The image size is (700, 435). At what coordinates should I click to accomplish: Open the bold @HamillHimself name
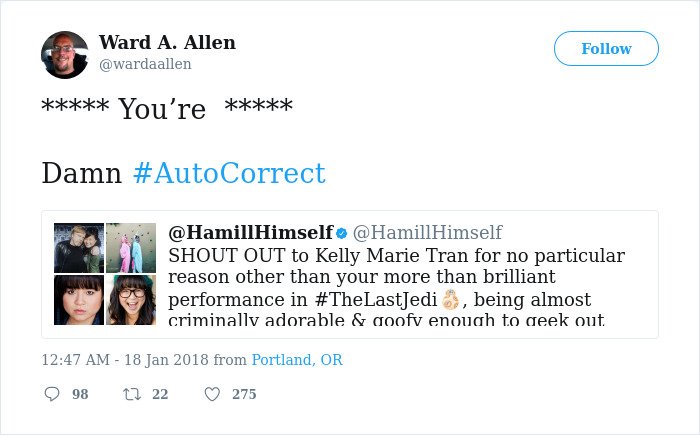coord(251,233)
